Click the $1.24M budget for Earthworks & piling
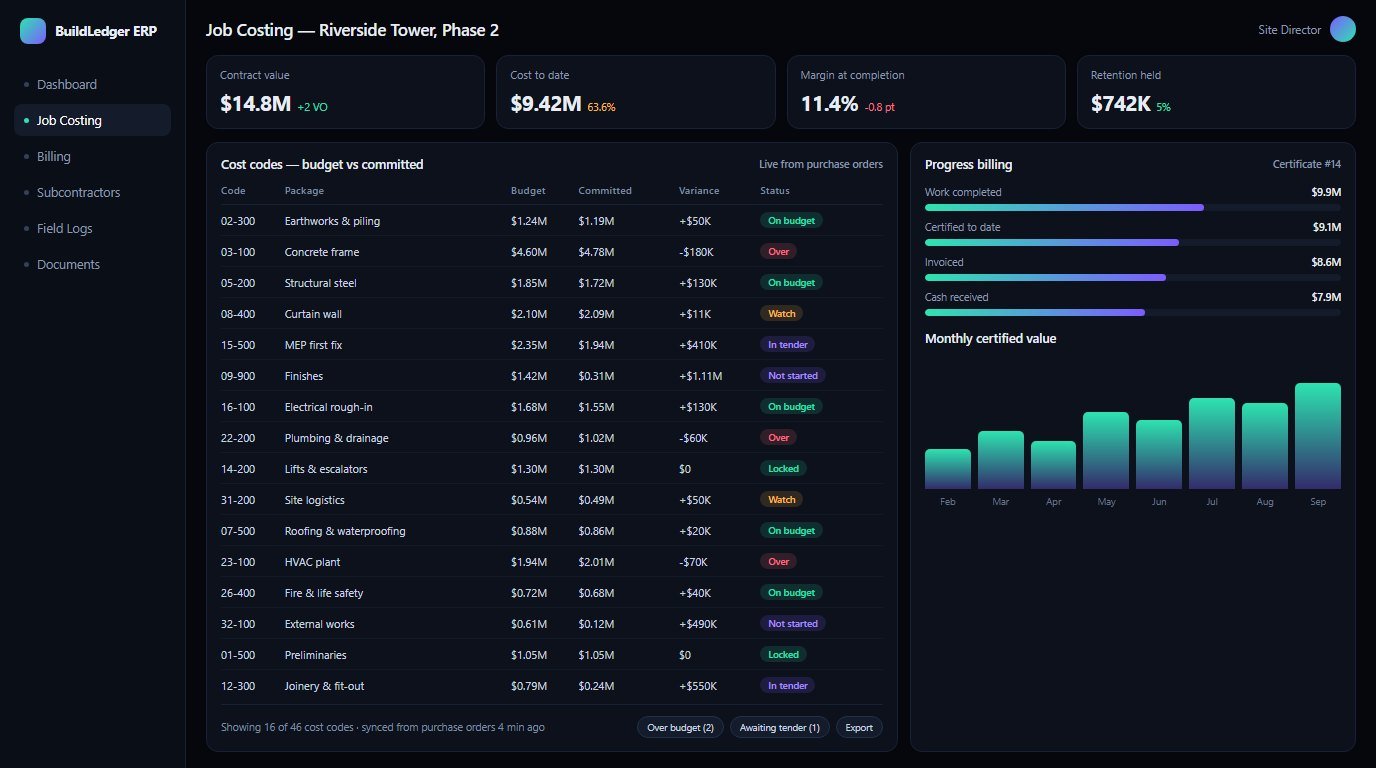This screenshot has height=768, width=1376. [x=529, y=221]
